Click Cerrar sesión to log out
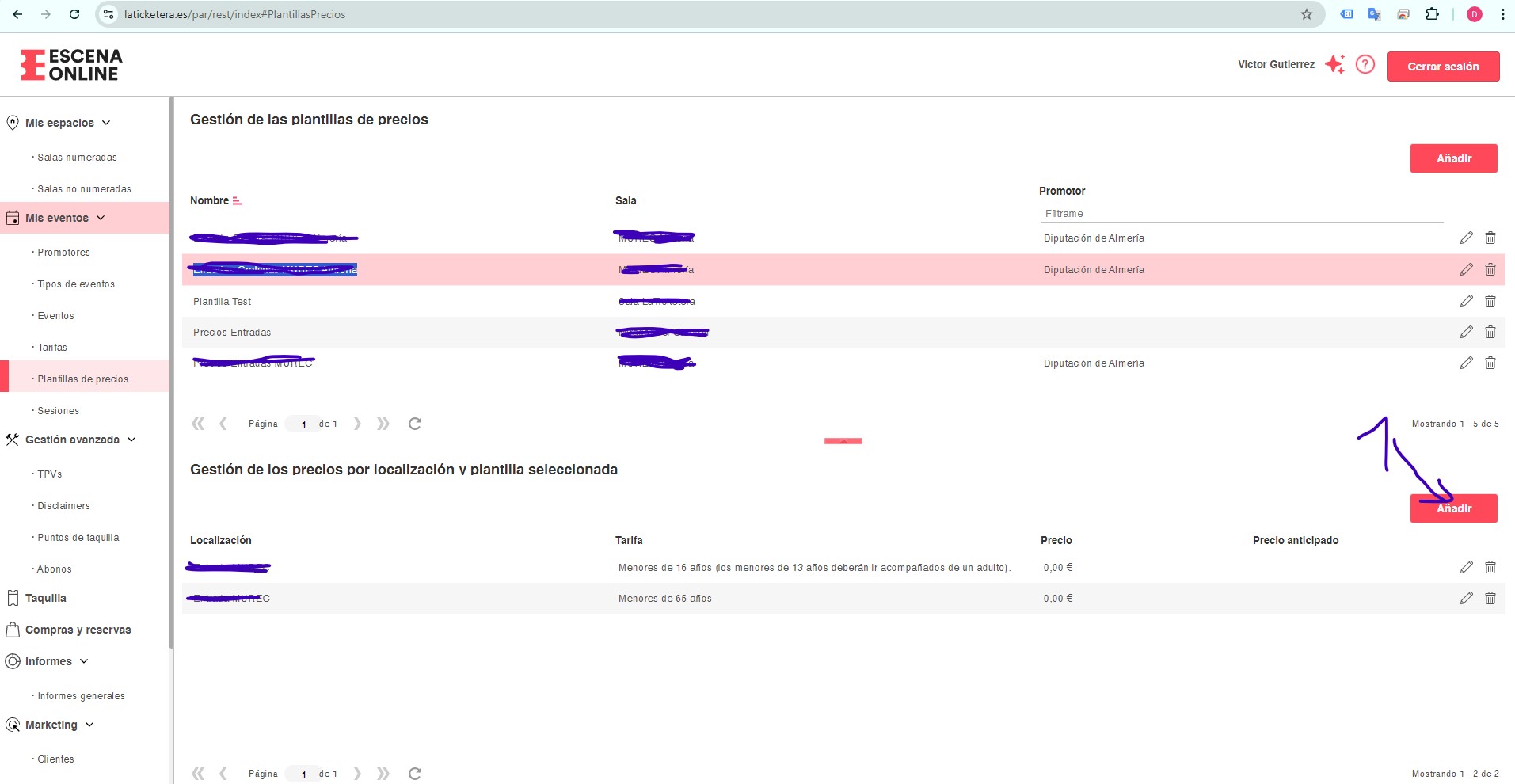The image size is (1515, 784). tap(1443, 67)
